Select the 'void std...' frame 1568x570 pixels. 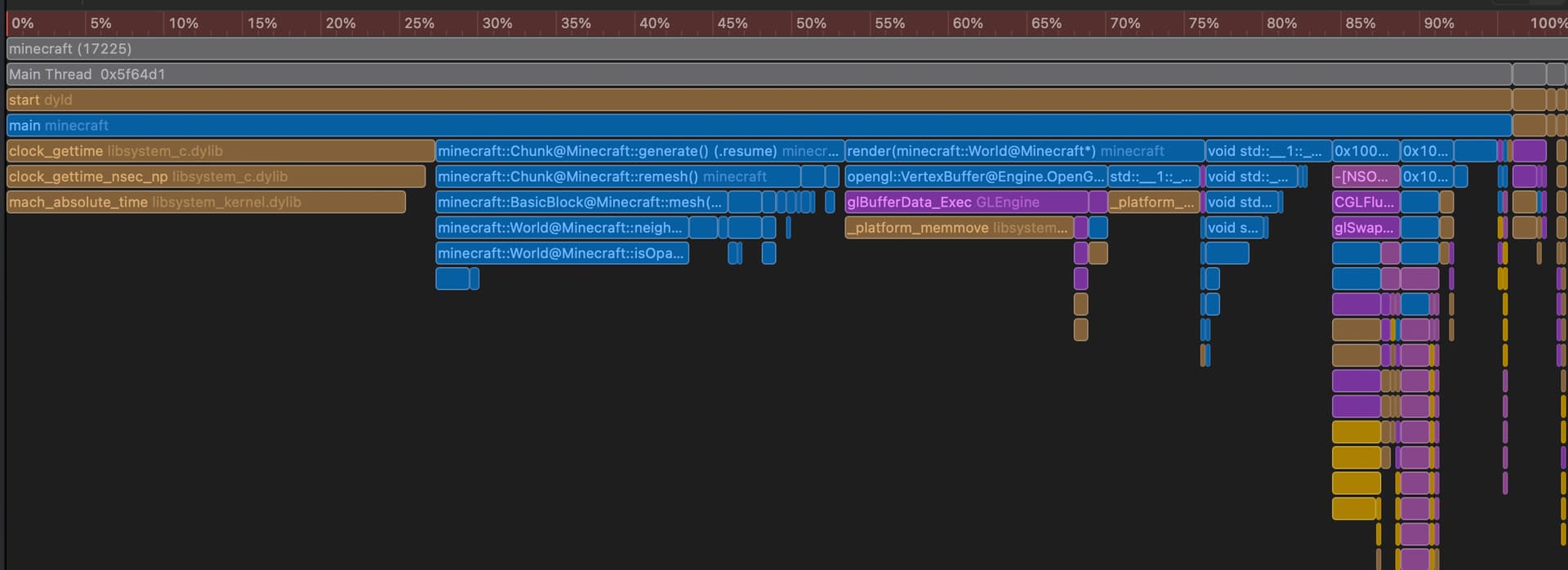pyautogui.click(x=1241, y=202)
